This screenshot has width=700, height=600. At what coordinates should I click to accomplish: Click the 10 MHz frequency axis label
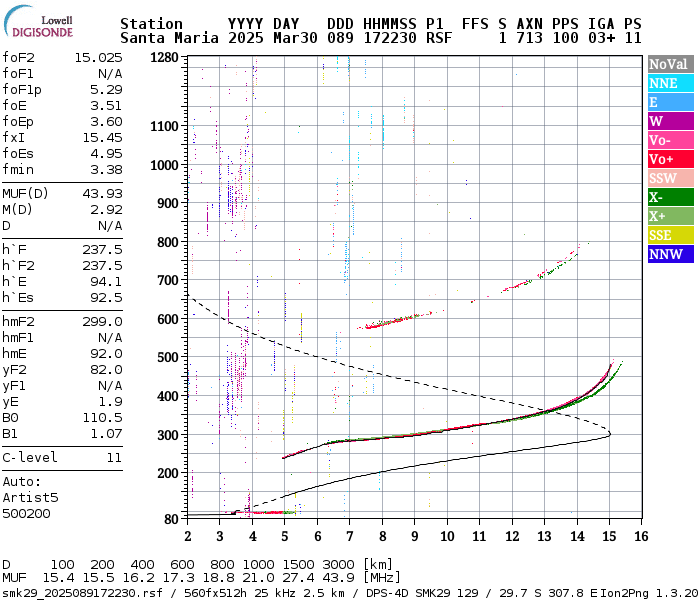point(447,536)
